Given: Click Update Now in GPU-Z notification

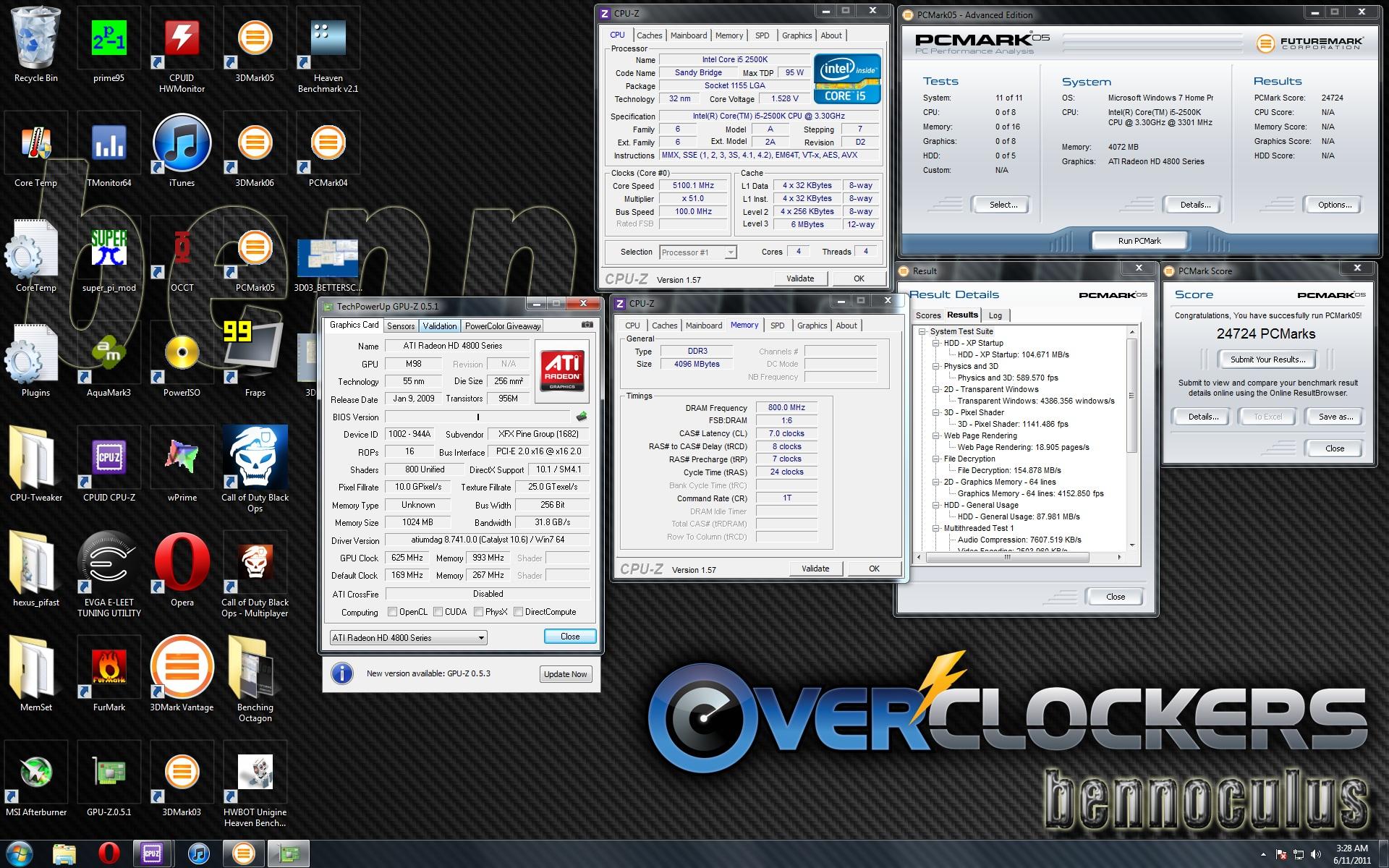Looking at the screenshot, I should 565,674.
